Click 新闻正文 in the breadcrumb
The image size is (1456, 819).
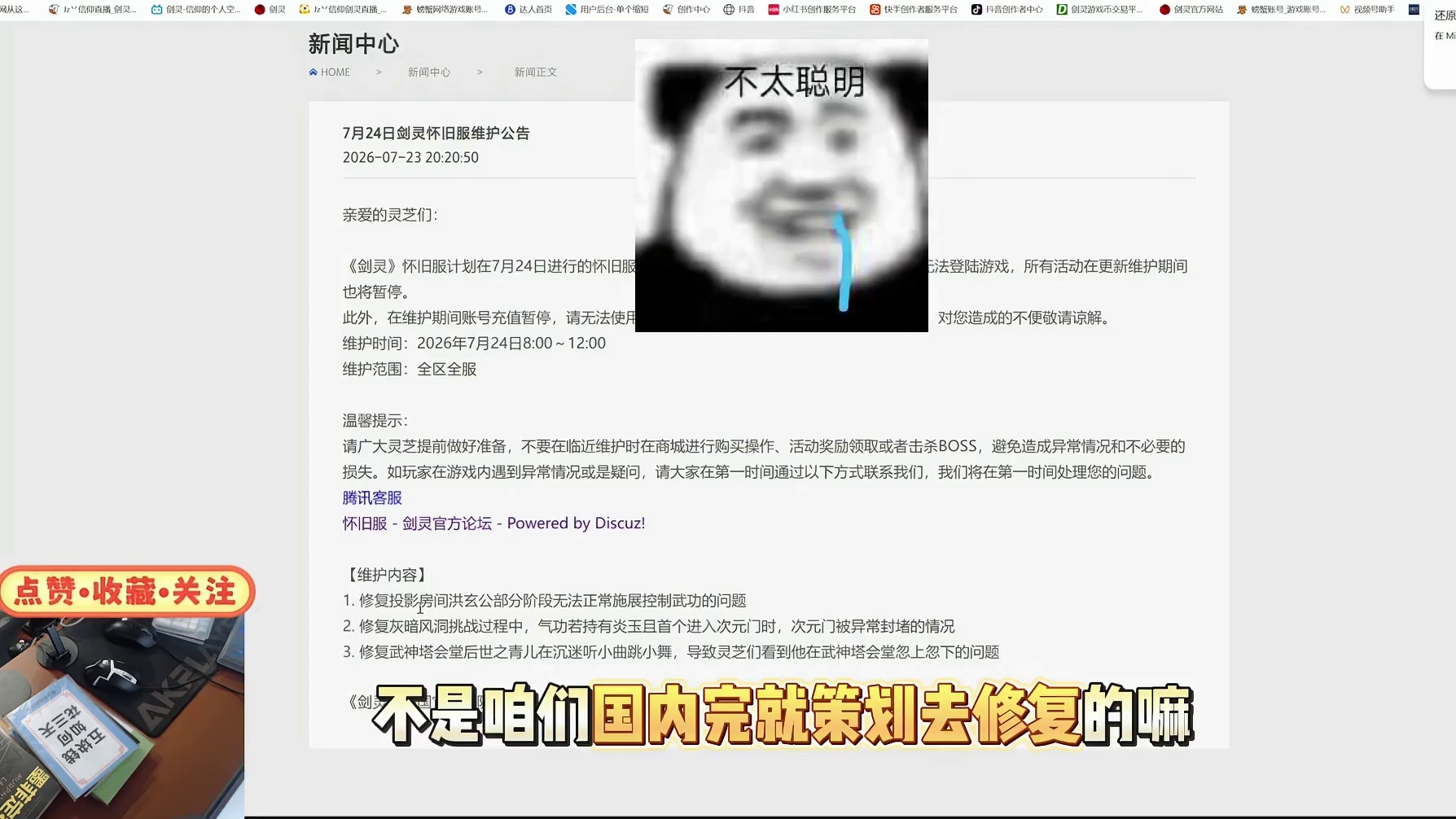coord(536,72)
